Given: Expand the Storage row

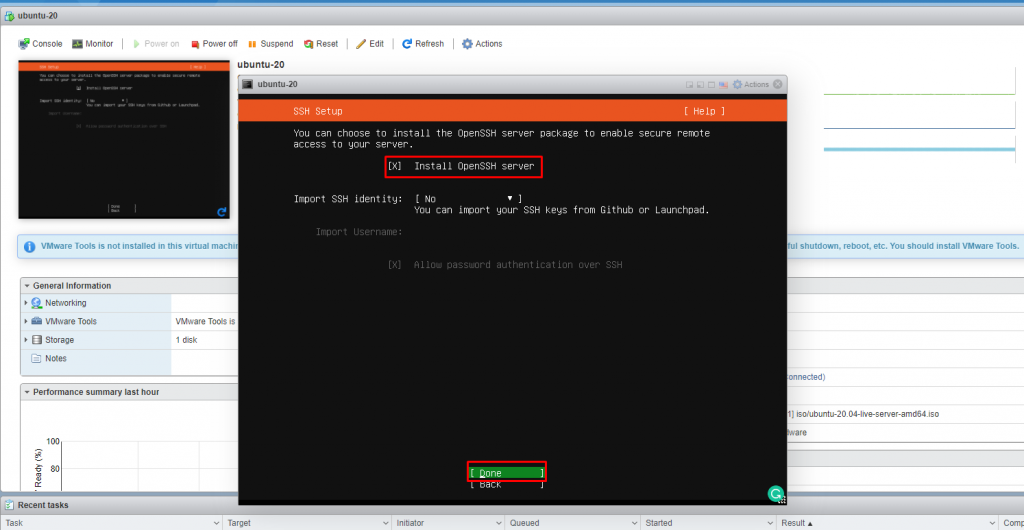Looking at the screenshot, I should (x=26, y=340).
